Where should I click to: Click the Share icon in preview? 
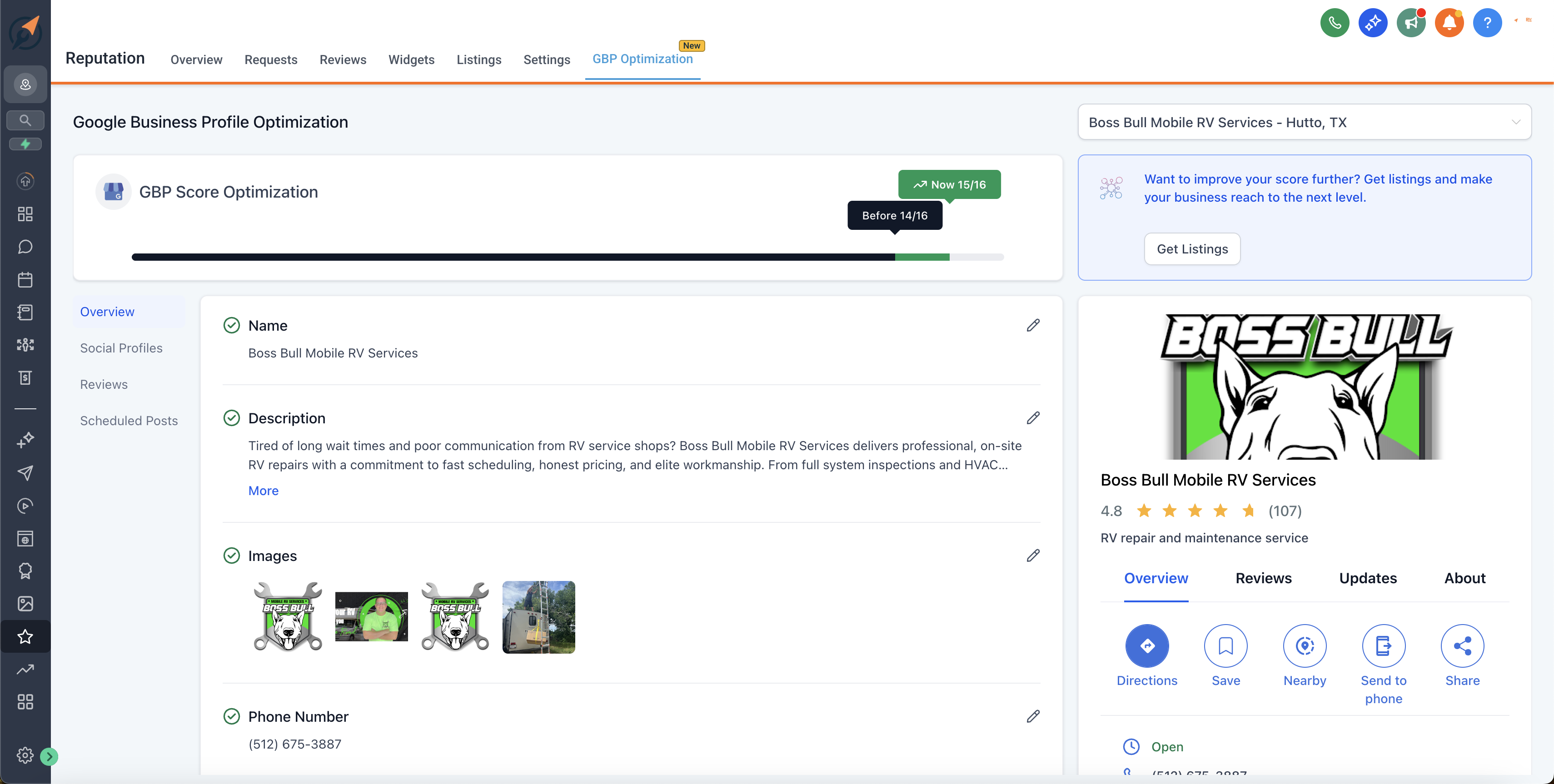click(1462, 646)
